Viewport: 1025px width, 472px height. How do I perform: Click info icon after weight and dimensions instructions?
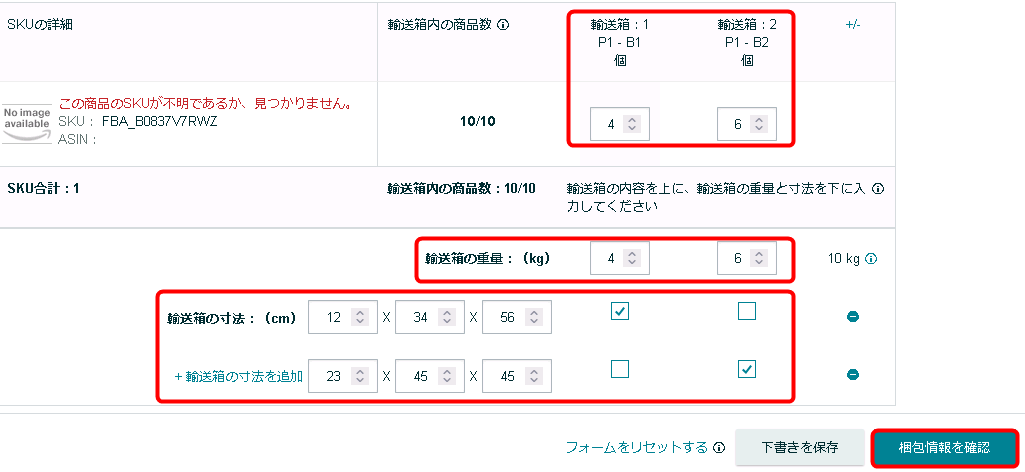(878, 189)
